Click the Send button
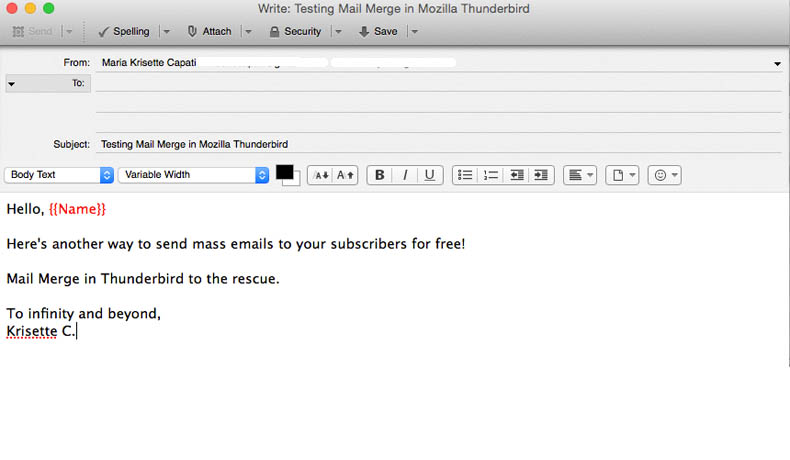The height and width of the screenshot is (460, 790). coord(32,31)
